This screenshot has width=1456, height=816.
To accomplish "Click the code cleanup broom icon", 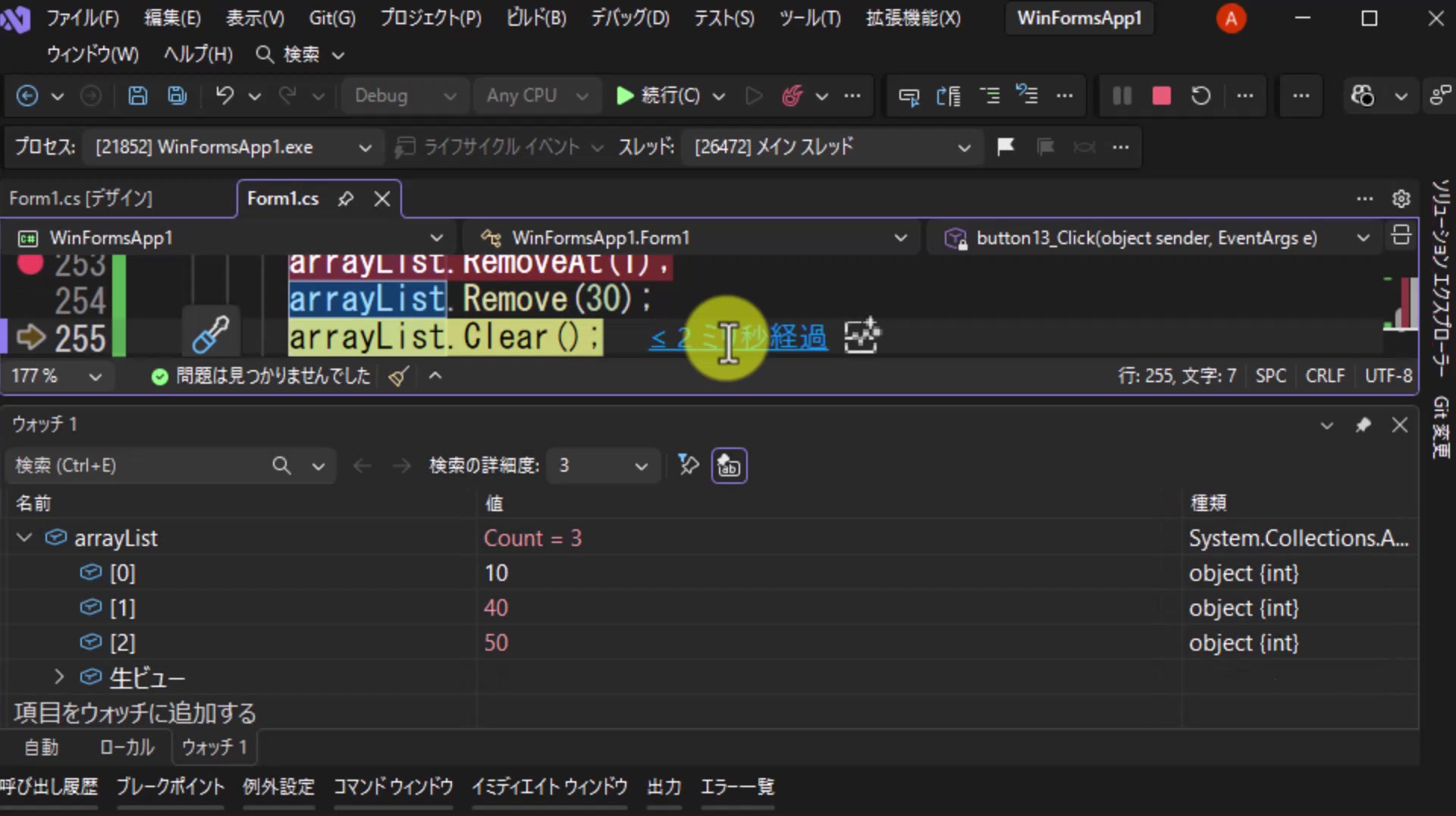I will 399,376.
